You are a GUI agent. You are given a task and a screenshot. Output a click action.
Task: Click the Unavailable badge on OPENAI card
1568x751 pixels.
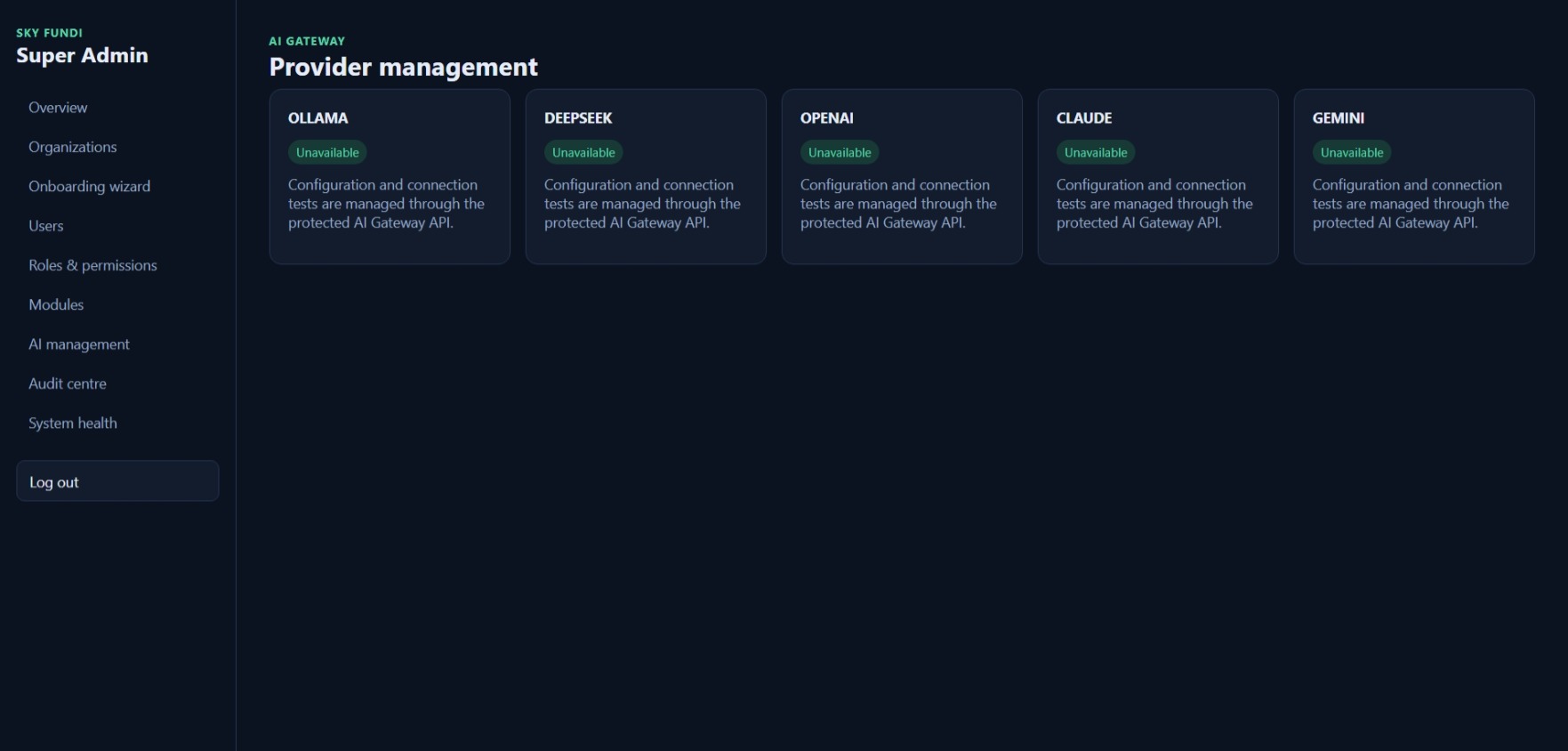click(840, 152)
